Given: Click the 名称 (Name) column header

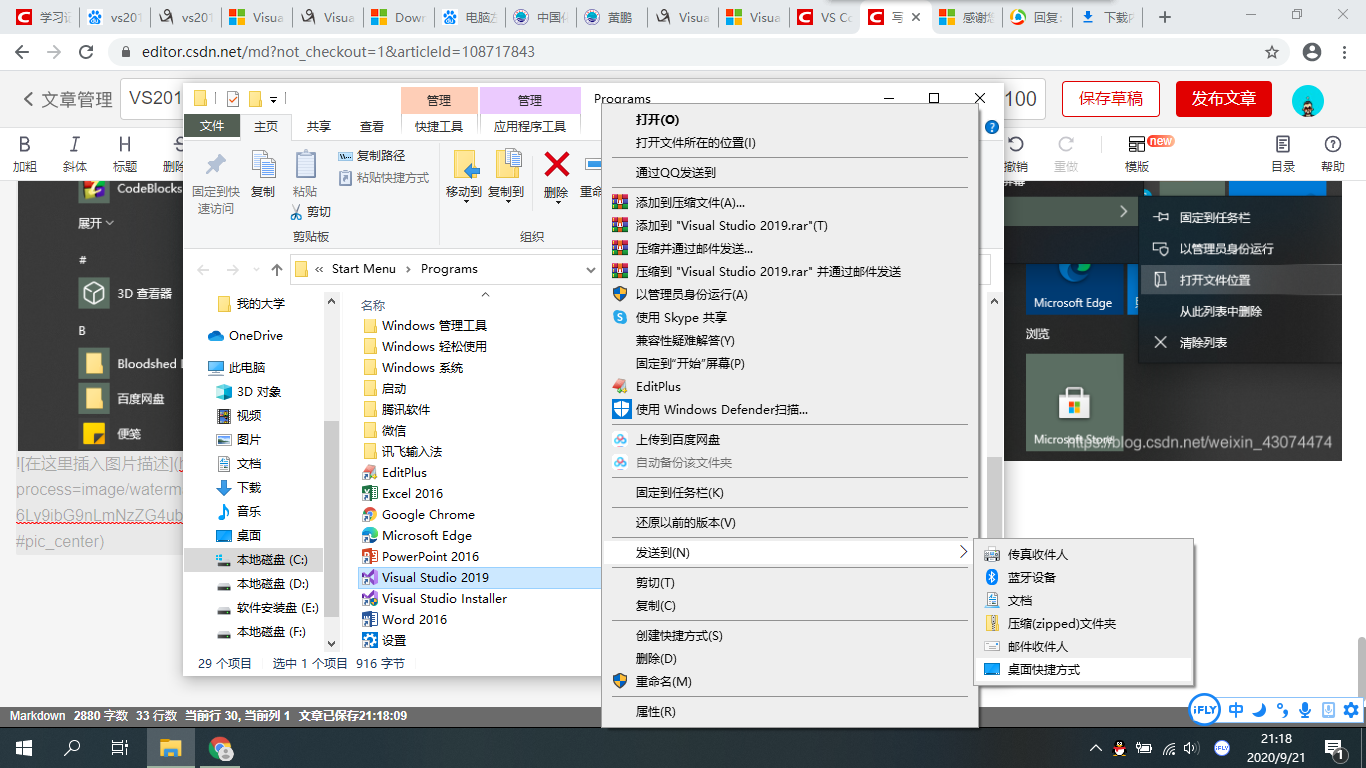Looking at the screenshot, I should pyautogui.click(x=373, y=305).
